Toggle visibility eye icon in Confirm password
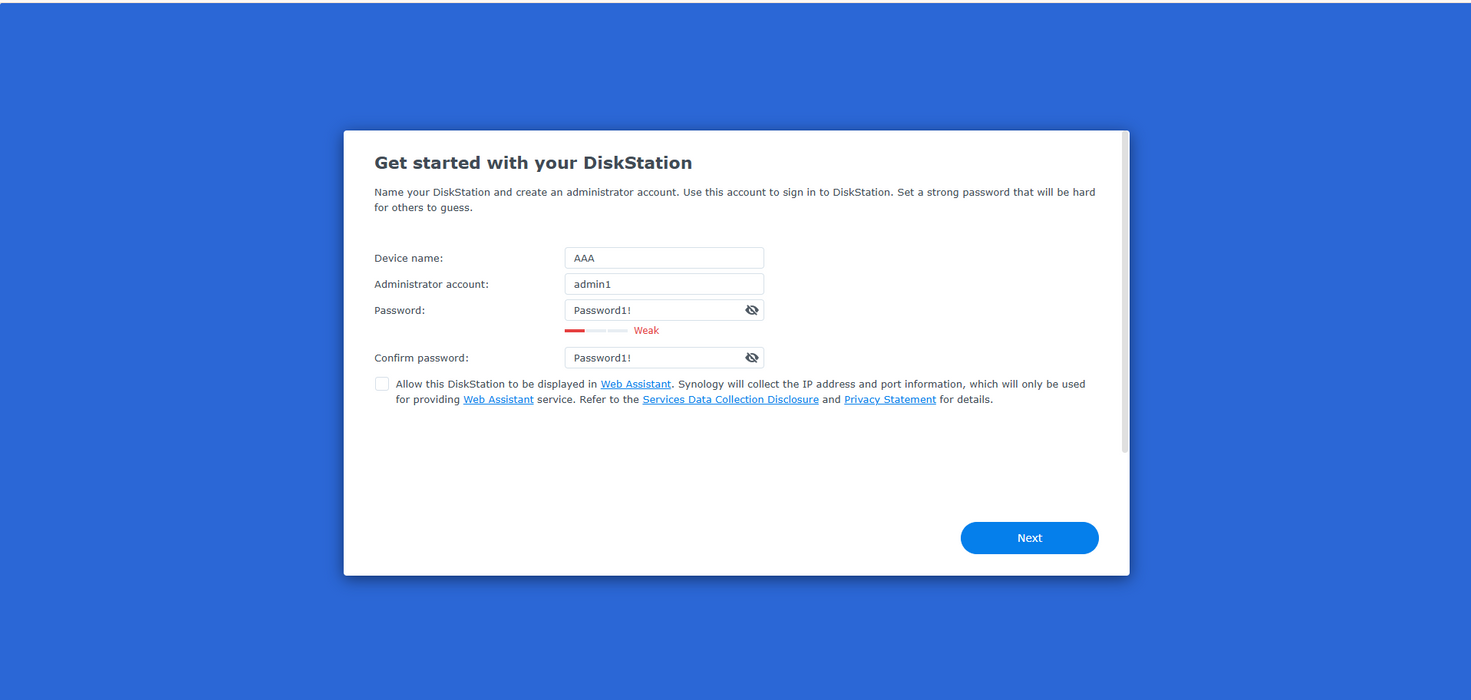1471x700 pixels. (x=752, y=358)
